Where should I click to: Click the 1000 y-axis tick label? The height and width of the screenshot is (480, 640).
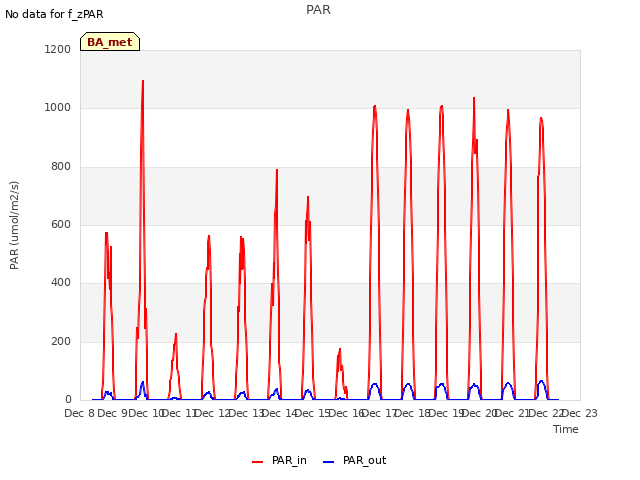tap(58, 108)
